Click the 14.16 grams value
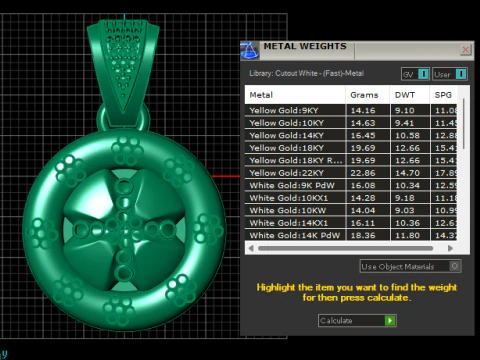 click(363, 111)
